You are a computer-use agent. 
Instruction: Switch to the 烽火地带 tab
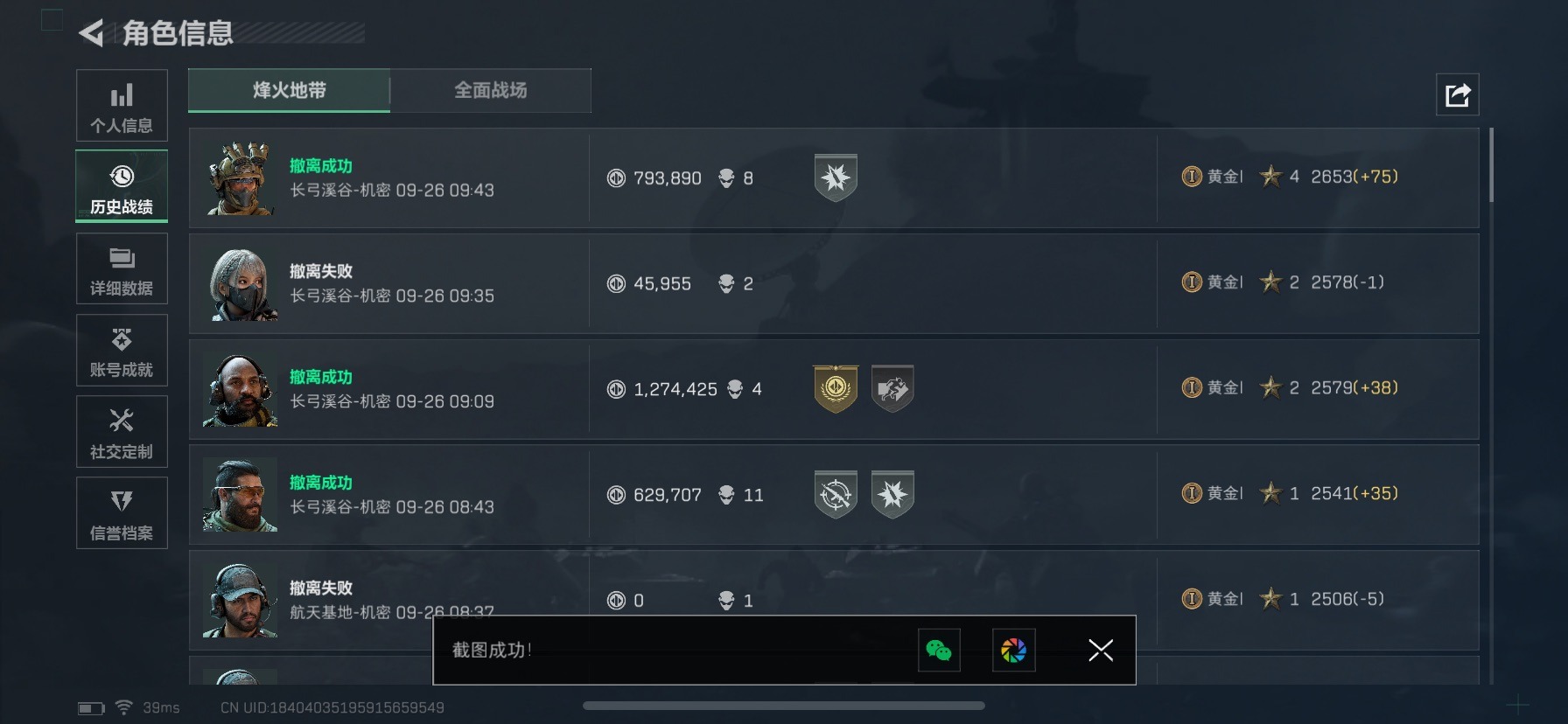[289, 90]
